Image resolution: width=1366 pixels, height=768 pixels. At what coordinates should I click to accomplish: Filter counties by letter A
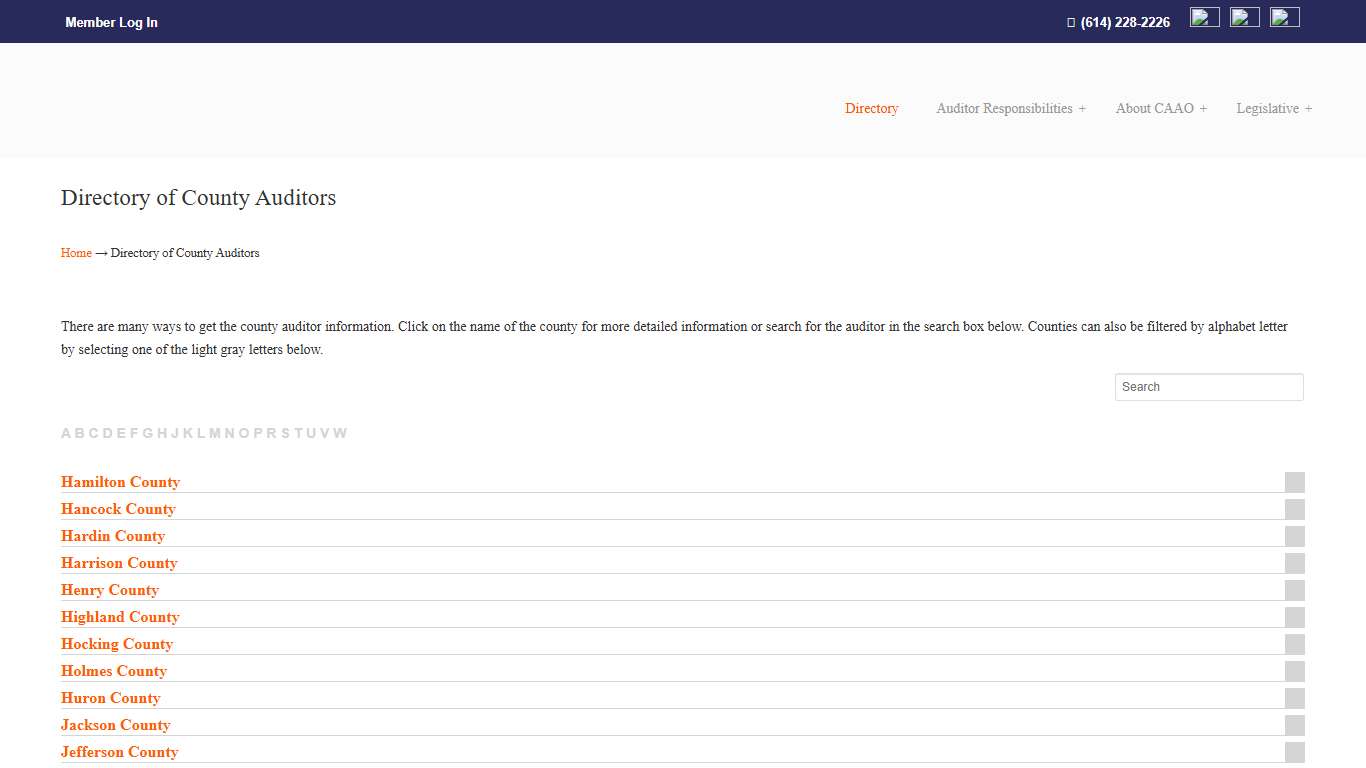65,432
